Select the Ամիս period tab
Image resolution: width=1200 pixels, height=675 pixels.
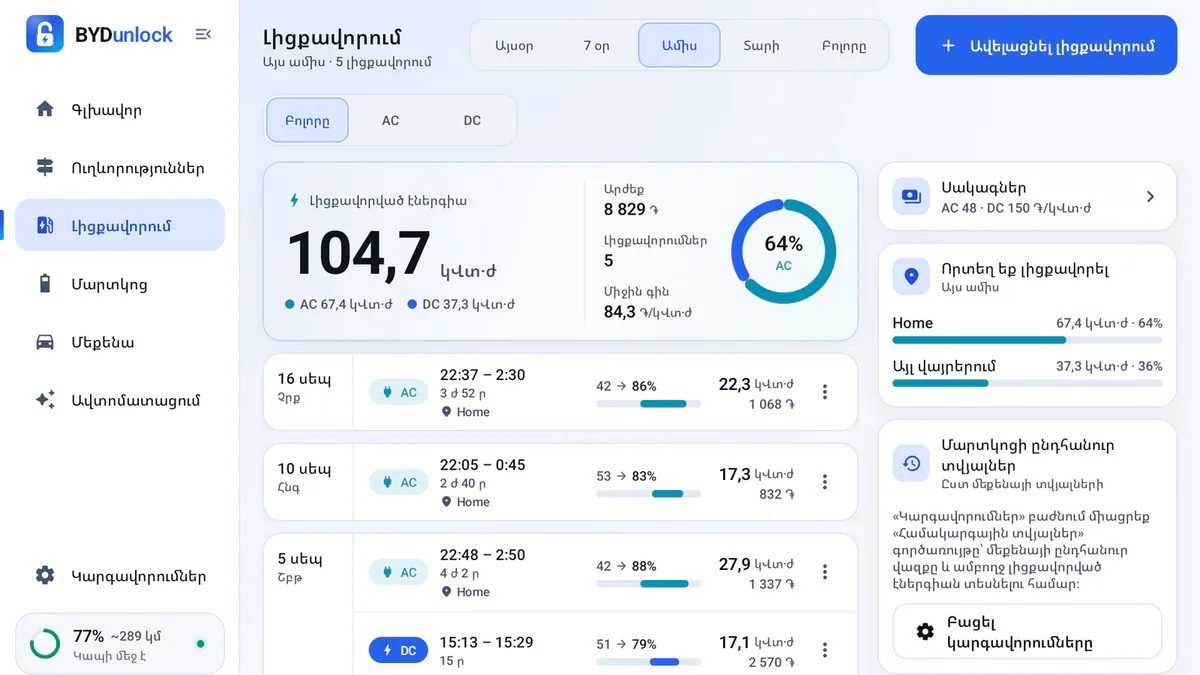[679, 45]
